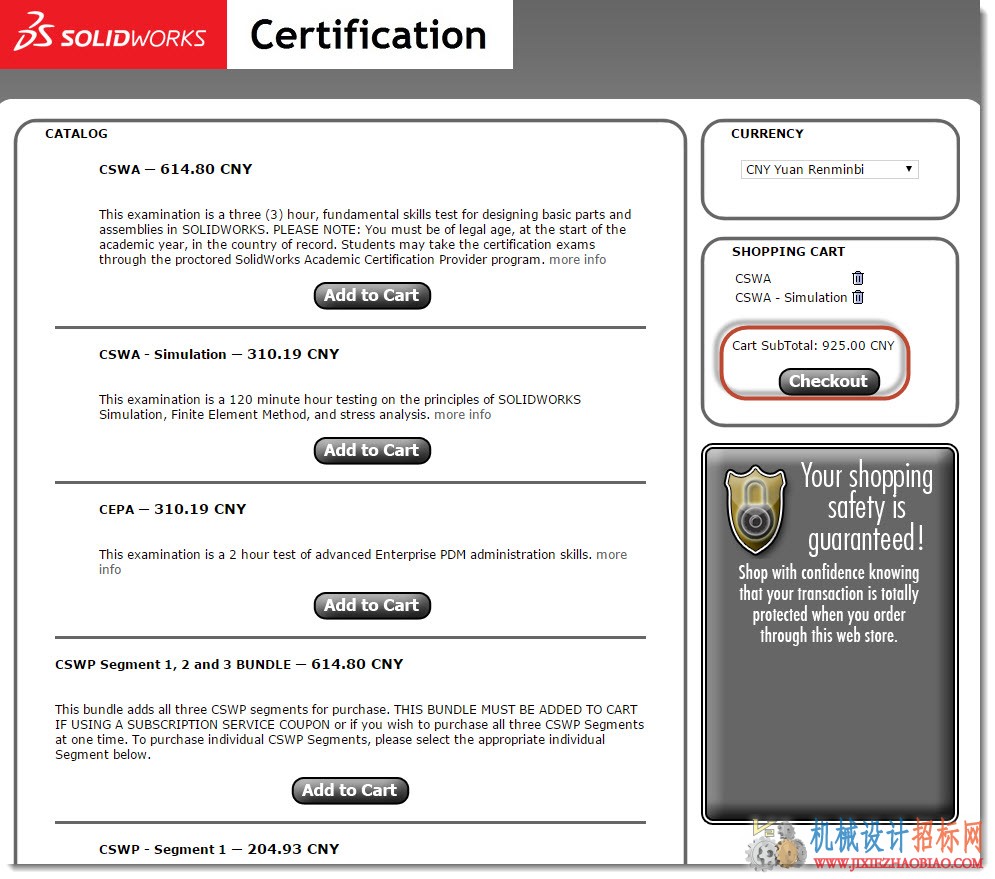Screen dimensions: 995x879
Task: Open more info for CSWA exam
Action: [x=577, y=260]
